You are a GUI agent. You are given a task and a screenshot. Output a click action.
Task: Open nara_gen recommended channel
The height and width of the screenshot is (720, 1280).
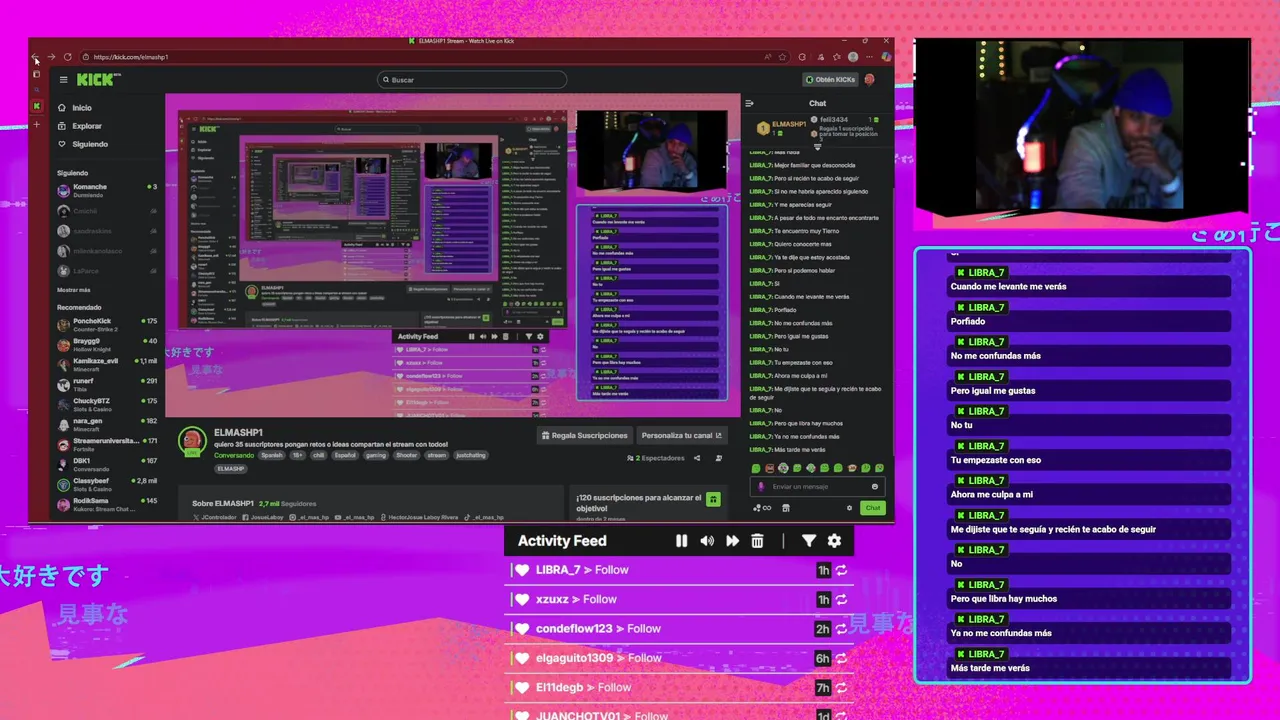pos(108,424)
